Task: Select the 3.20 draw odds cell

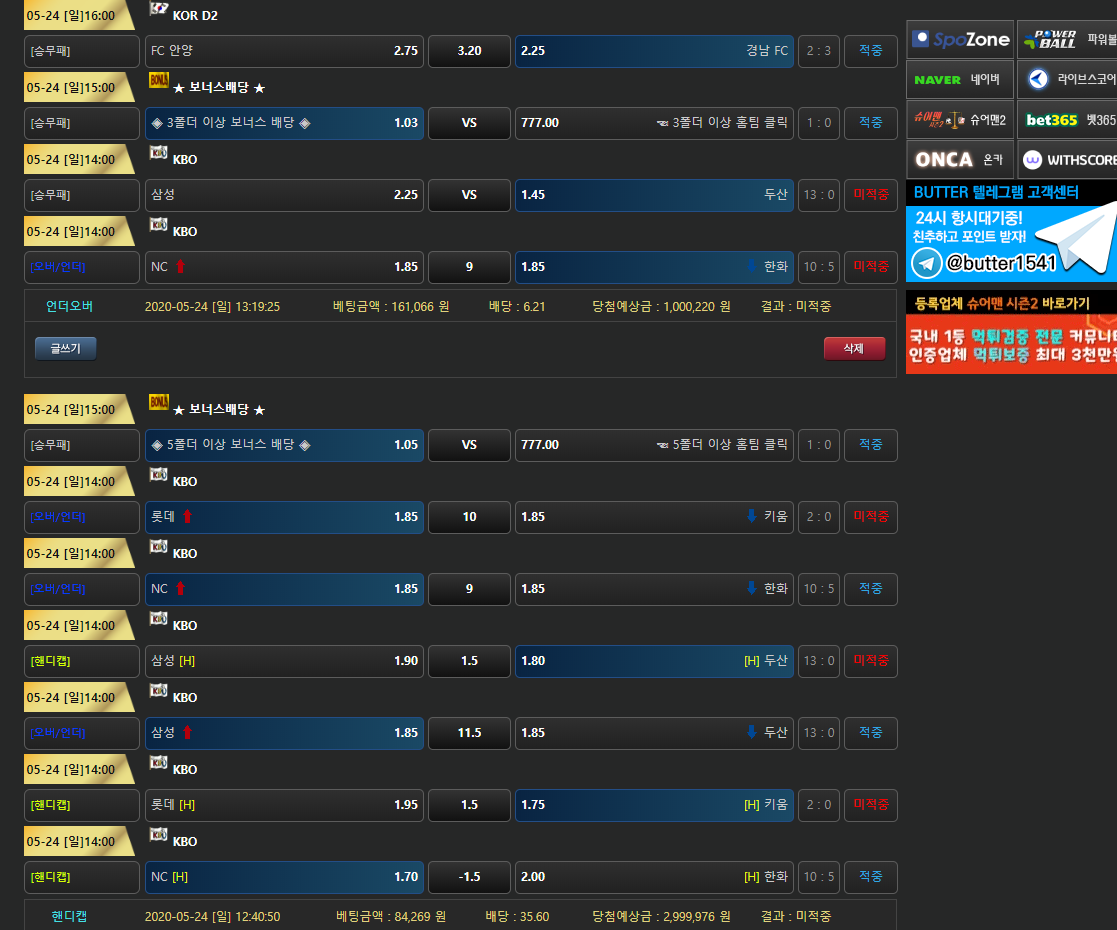Action: click(469, 51)
